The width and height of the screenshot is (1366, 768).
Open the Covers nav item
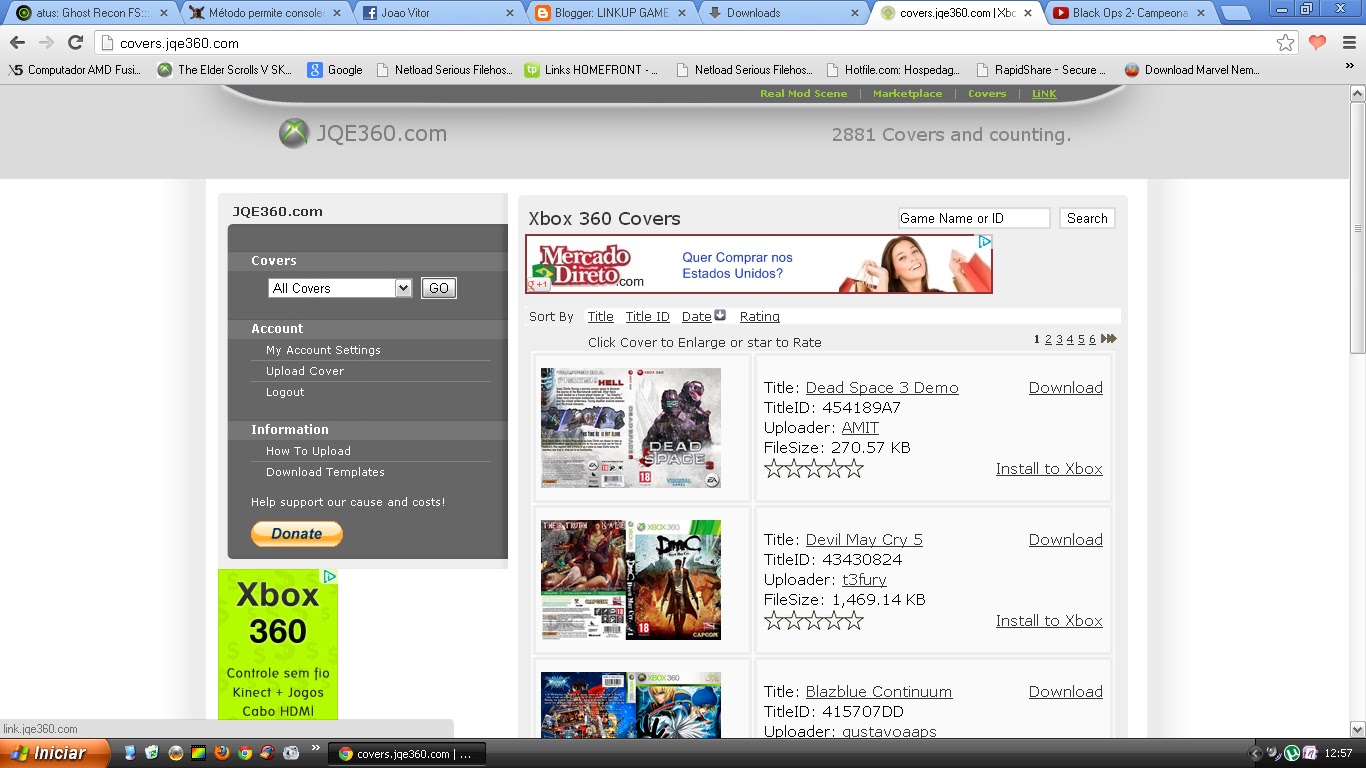click(987, 93)
